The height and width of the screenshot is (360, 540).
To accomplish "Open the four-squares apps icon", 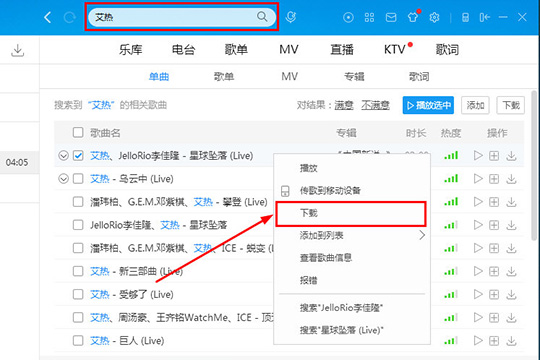I will pos(369,17).
